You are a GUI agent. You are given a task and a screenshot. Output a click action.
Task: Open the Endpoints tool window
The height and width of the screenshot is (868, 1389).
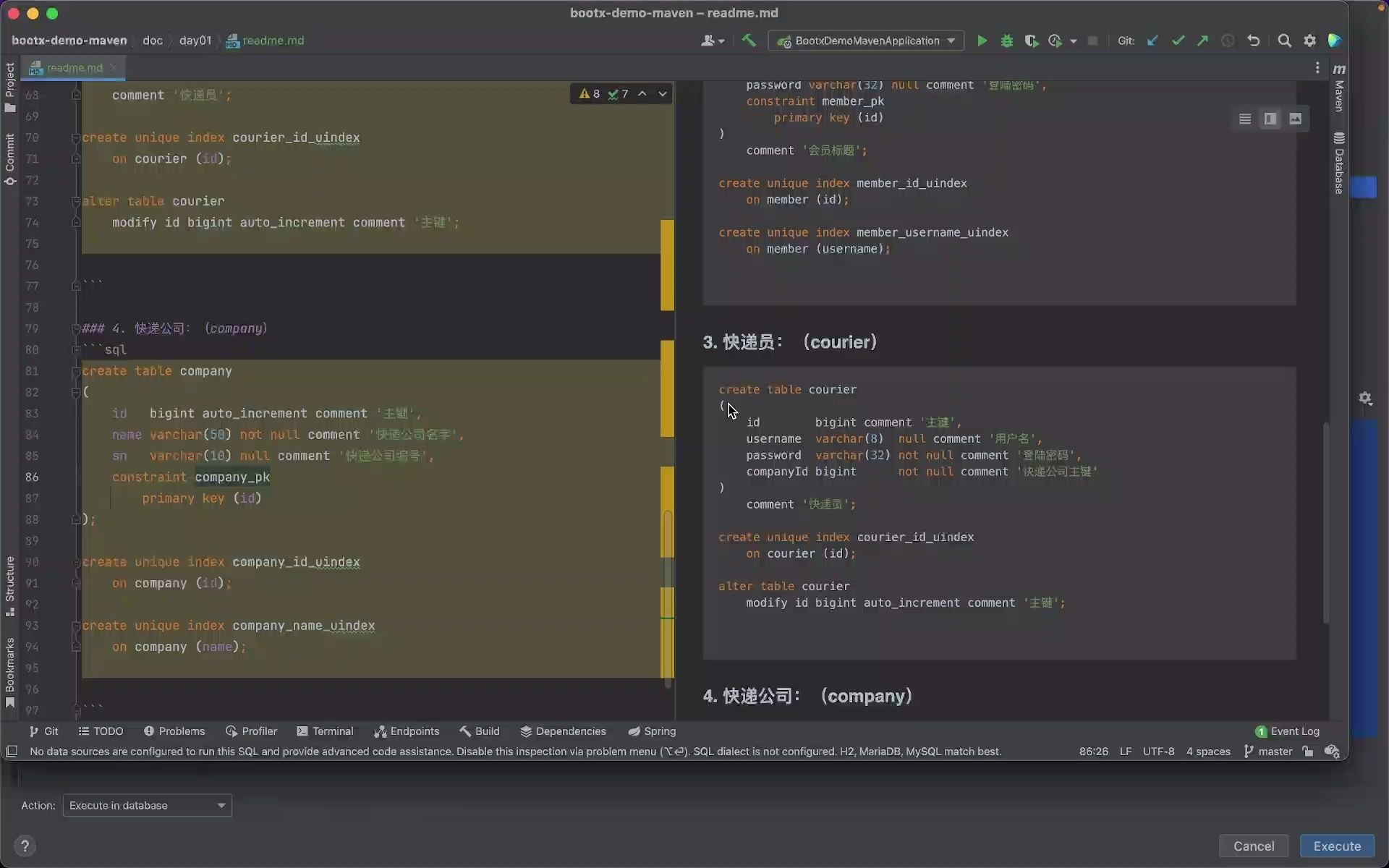click(407, 731)
